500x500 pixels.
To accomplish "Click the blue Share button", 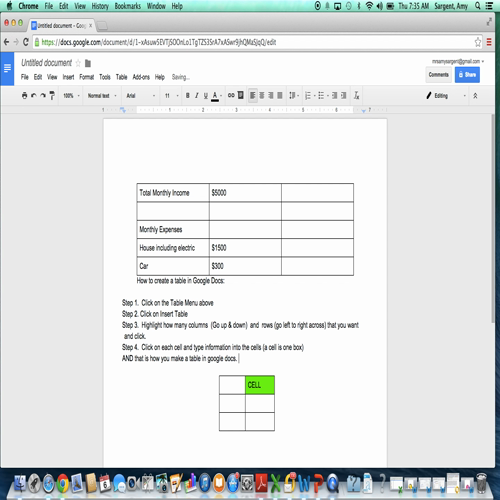I will click(467, 75).
